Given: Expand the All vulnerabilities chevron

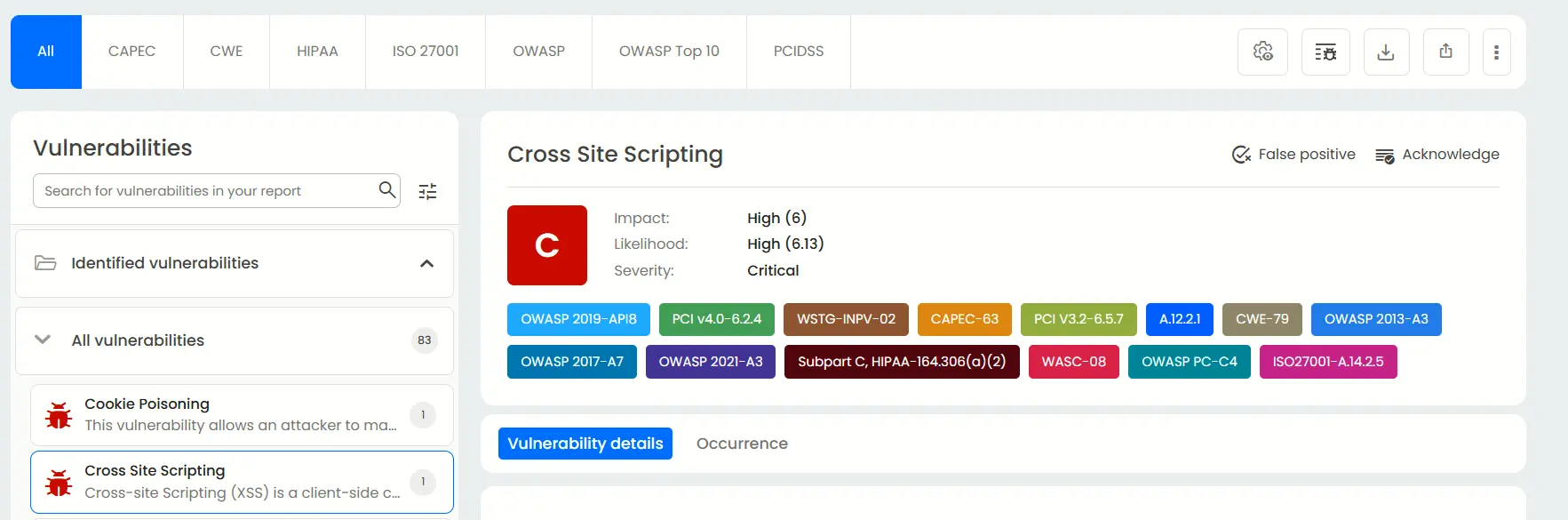Looking at the screenshot, I should (x=42, y=340).
